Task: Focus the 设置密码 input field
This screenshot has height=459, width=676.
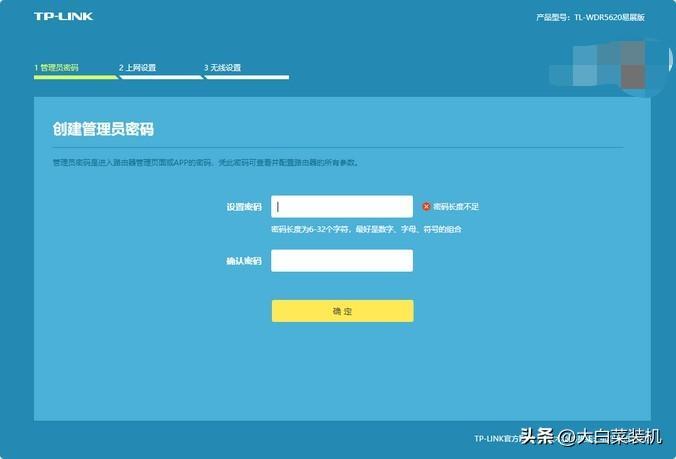Action: click(342, 206)
